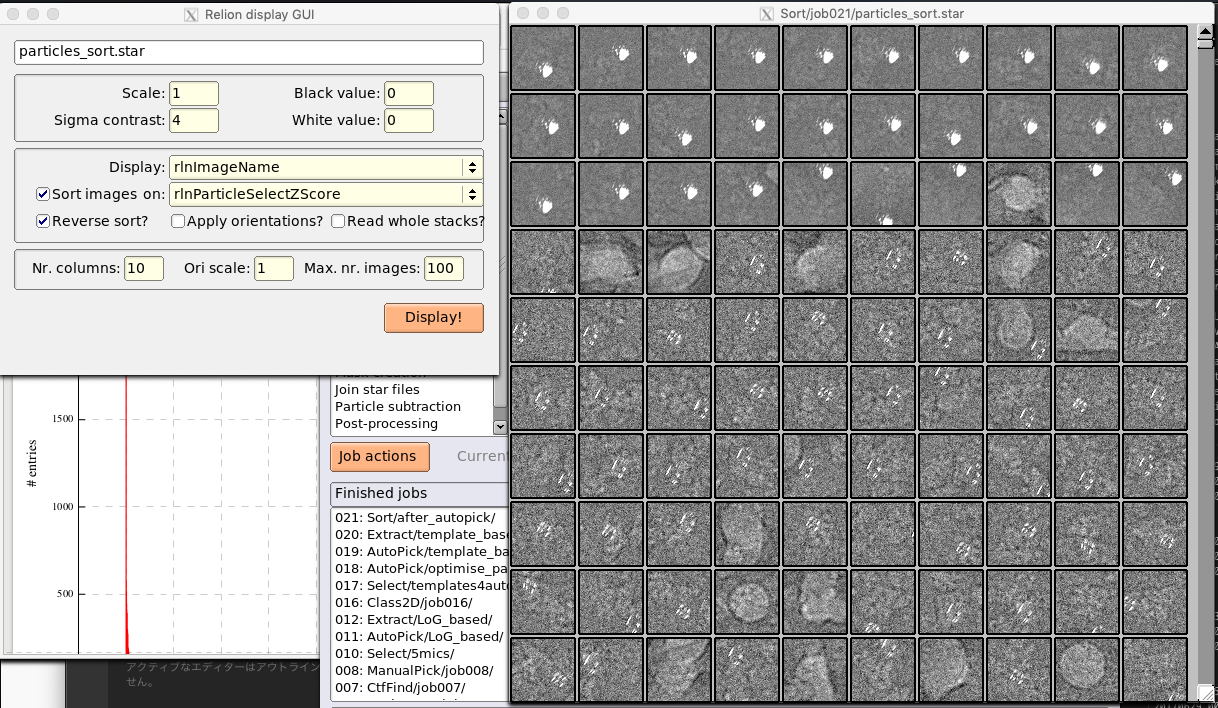Select last particle thumbnail in bottom row

click(1155, 669)
